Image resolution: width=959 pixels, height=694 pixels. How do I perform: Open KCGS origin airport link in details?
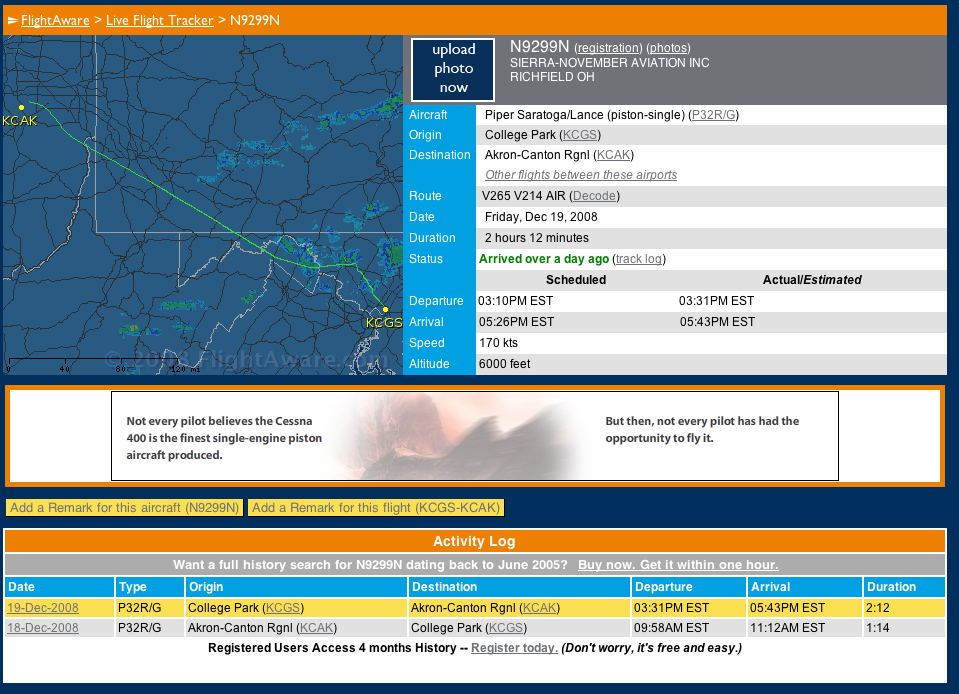580,135
